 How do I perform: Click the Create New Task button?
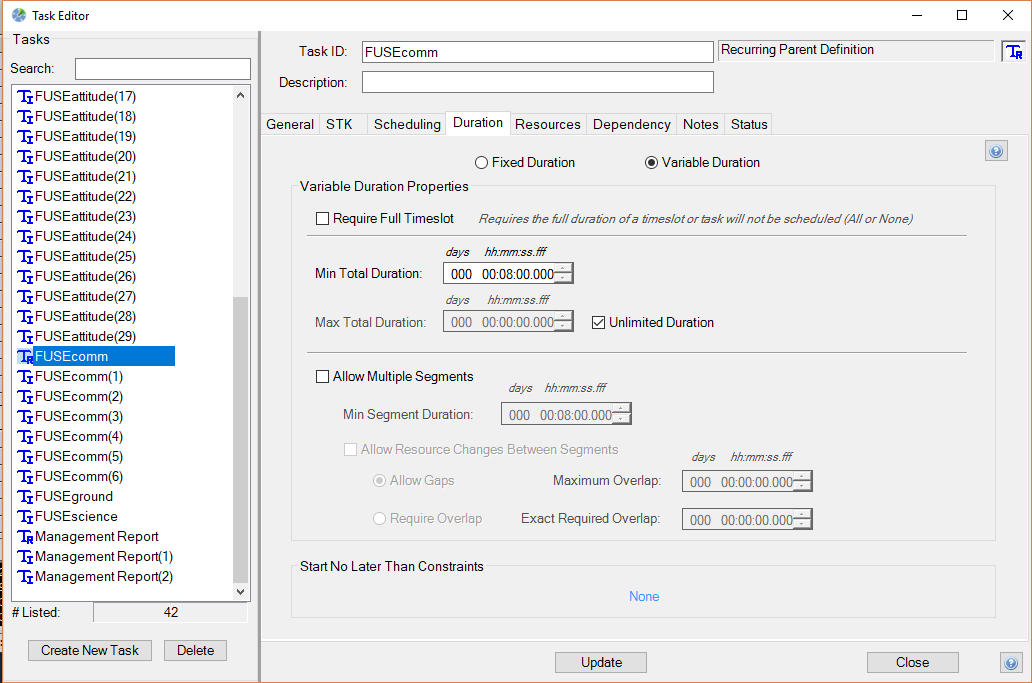[x=90, y=650]
